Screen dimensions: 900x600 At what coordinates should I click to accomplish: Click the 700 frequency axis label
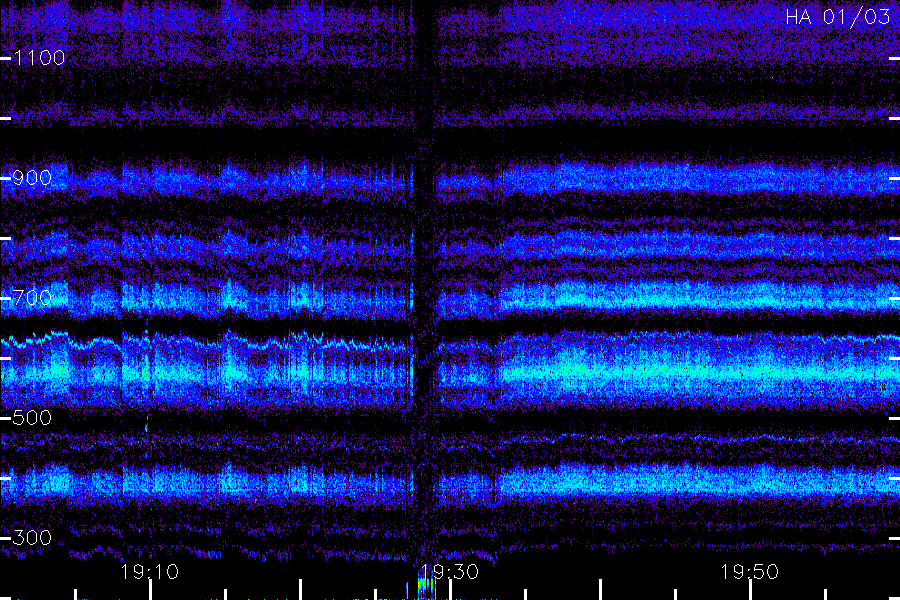click(x=32, y=298)
